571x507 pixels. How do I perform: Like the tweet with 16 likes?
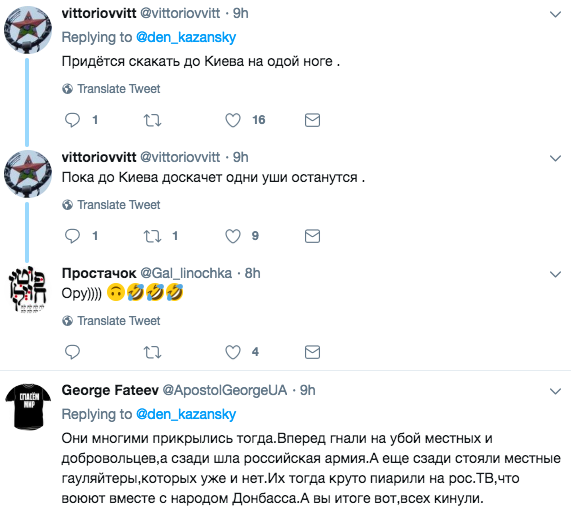pos(233,120)
